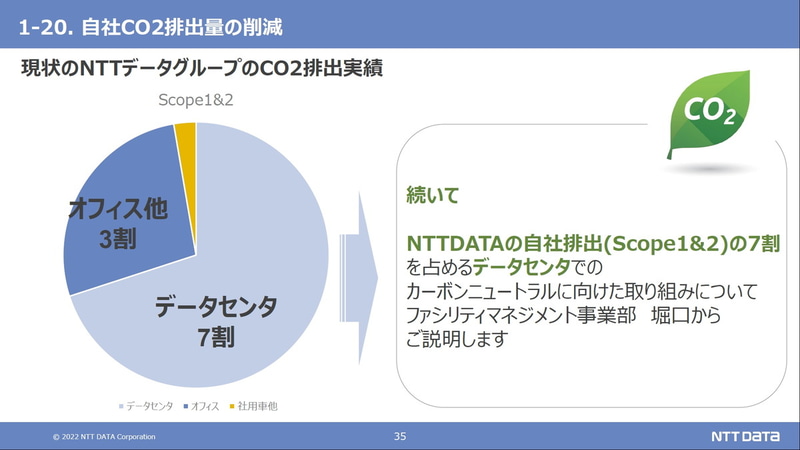This screenshot has height=450, width=800.
Task: Click the line を占めるデータセンタでの
Action: (505, 267)
